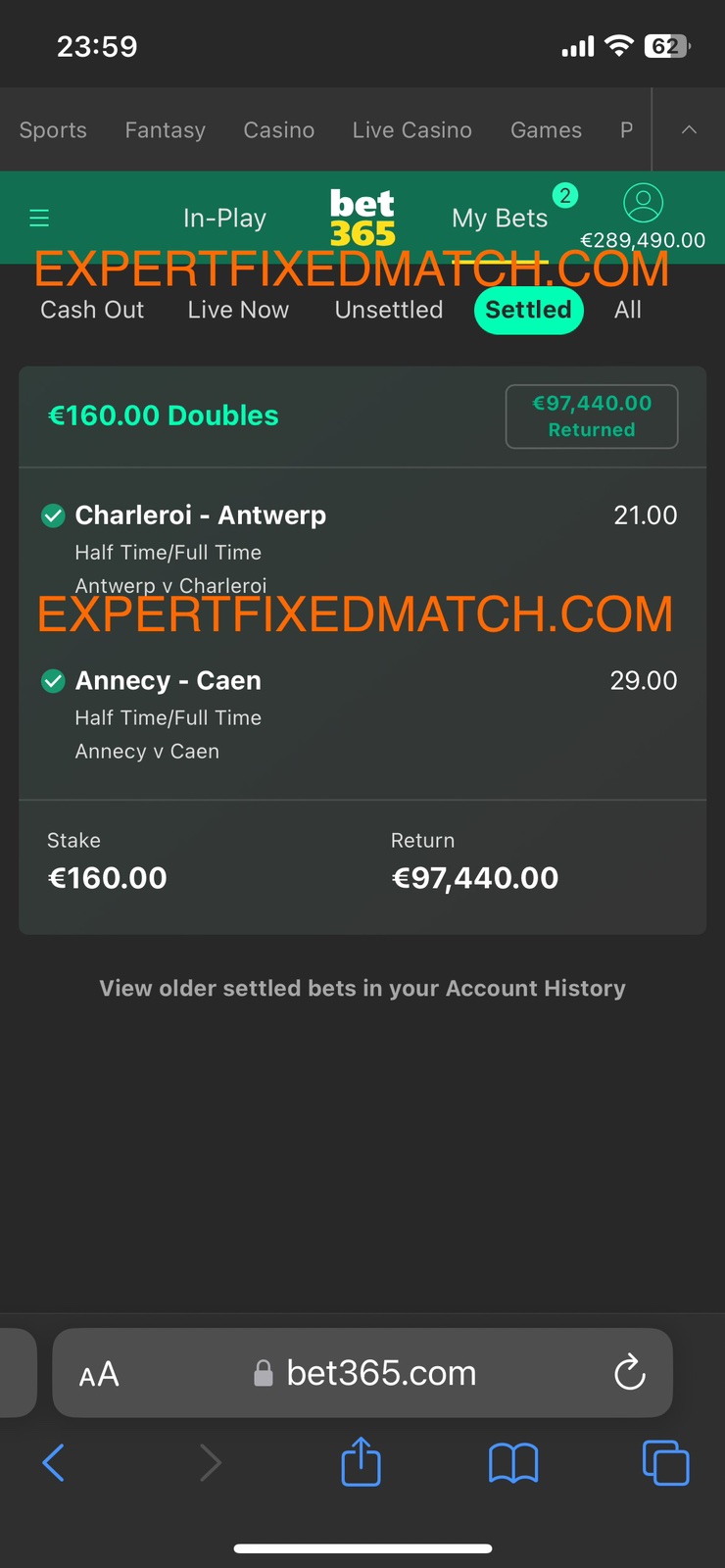Switch to the Unsettled bets filter
Image resolution: width=725 pixels, height=1568 pixels.
tap(389, 310)
